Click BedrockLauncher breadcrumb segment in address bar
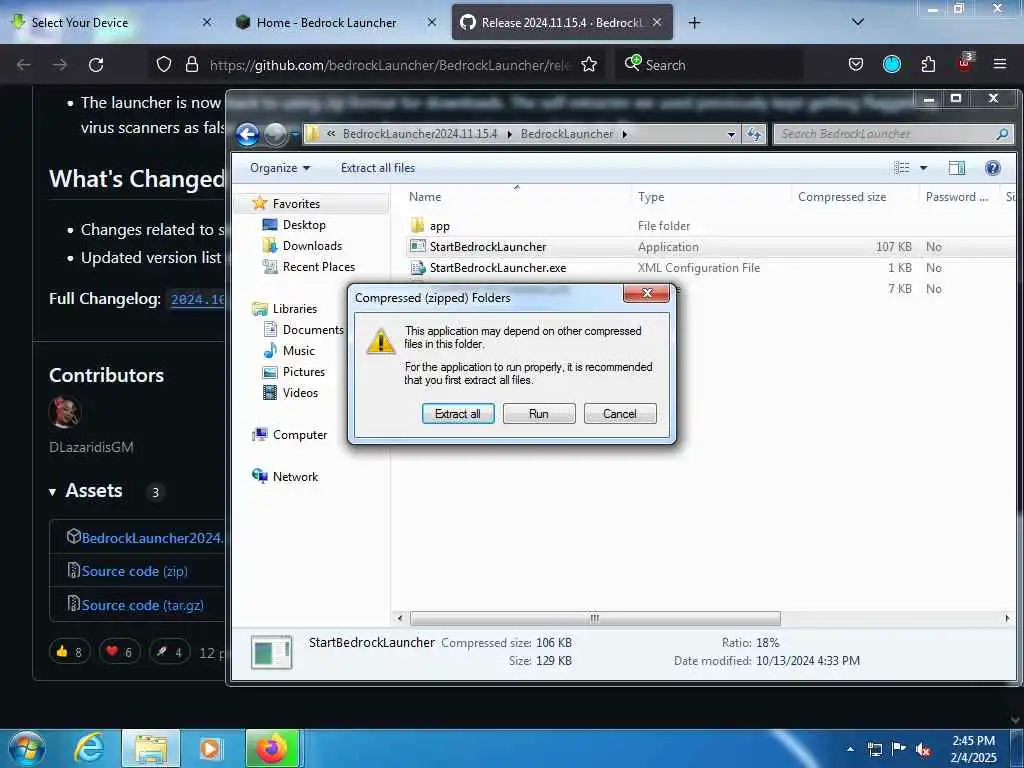Image resolution: width=1024 pixels, height=768 pixels. (x=567, y=134)
